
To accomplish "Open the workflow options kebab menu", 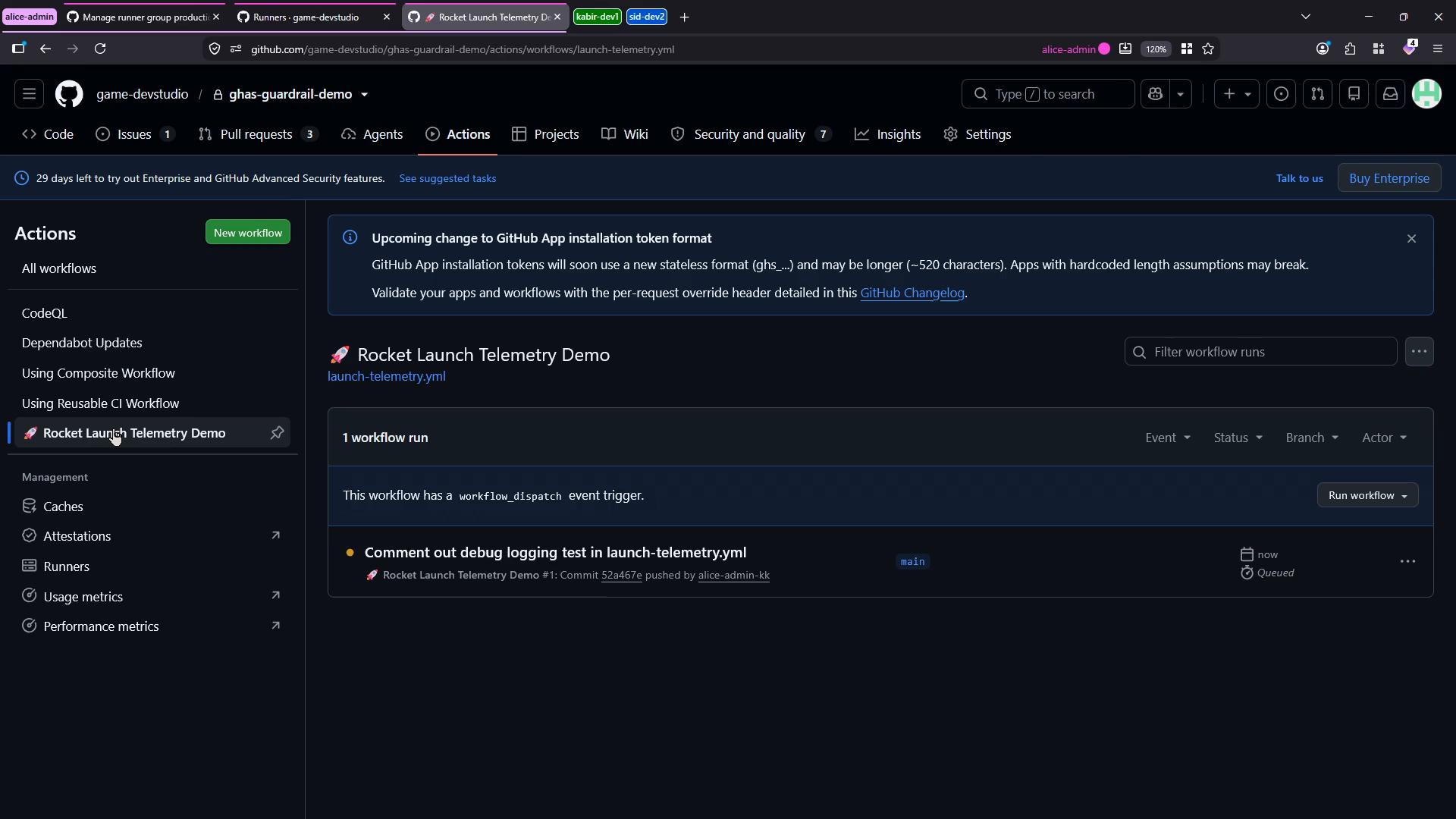I will click(x=1419, y=352).
